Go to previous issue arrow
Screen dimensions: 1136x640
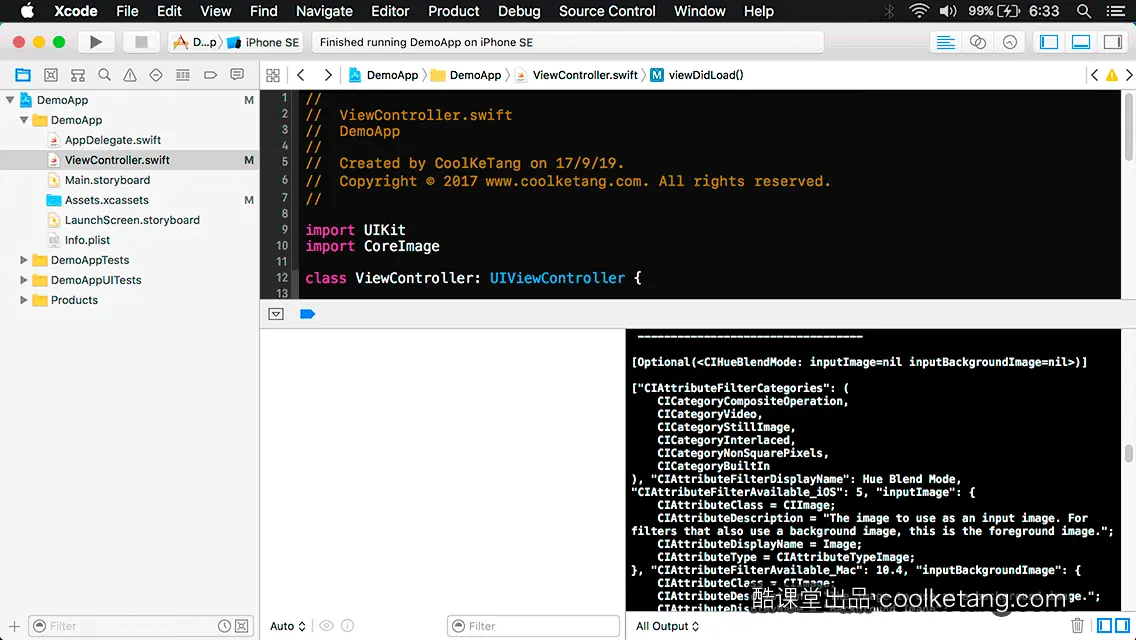pyautogui.click(x=1095, y=75)
